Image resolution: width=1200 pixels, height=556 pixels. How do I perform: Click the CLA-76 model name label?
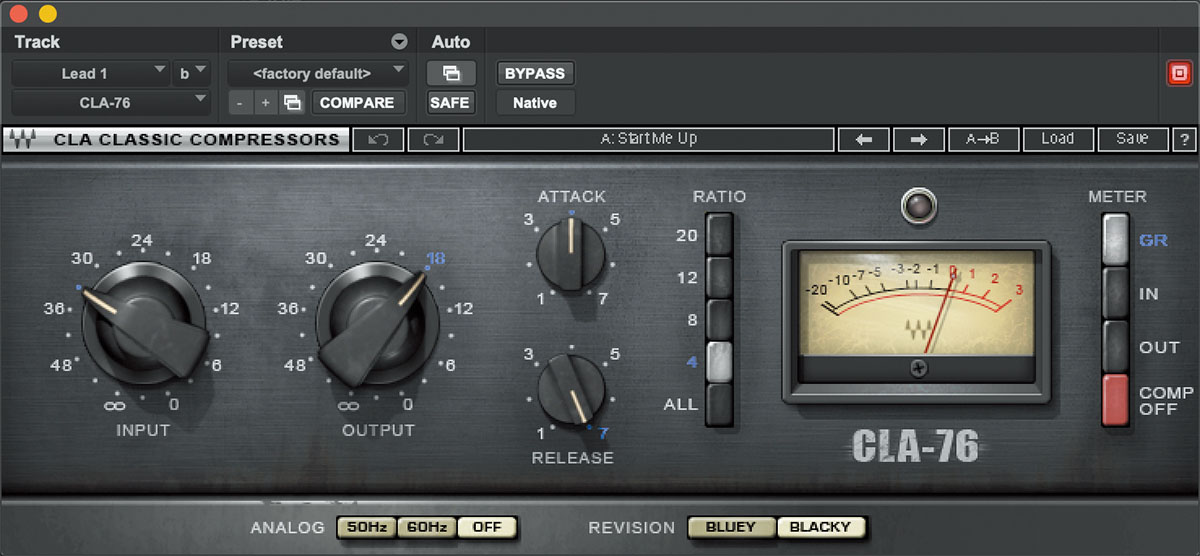pos(916,447)
